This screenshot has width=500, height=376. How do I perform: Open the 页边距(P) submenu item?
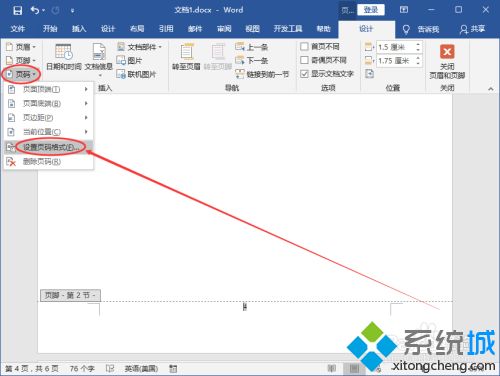48,118
